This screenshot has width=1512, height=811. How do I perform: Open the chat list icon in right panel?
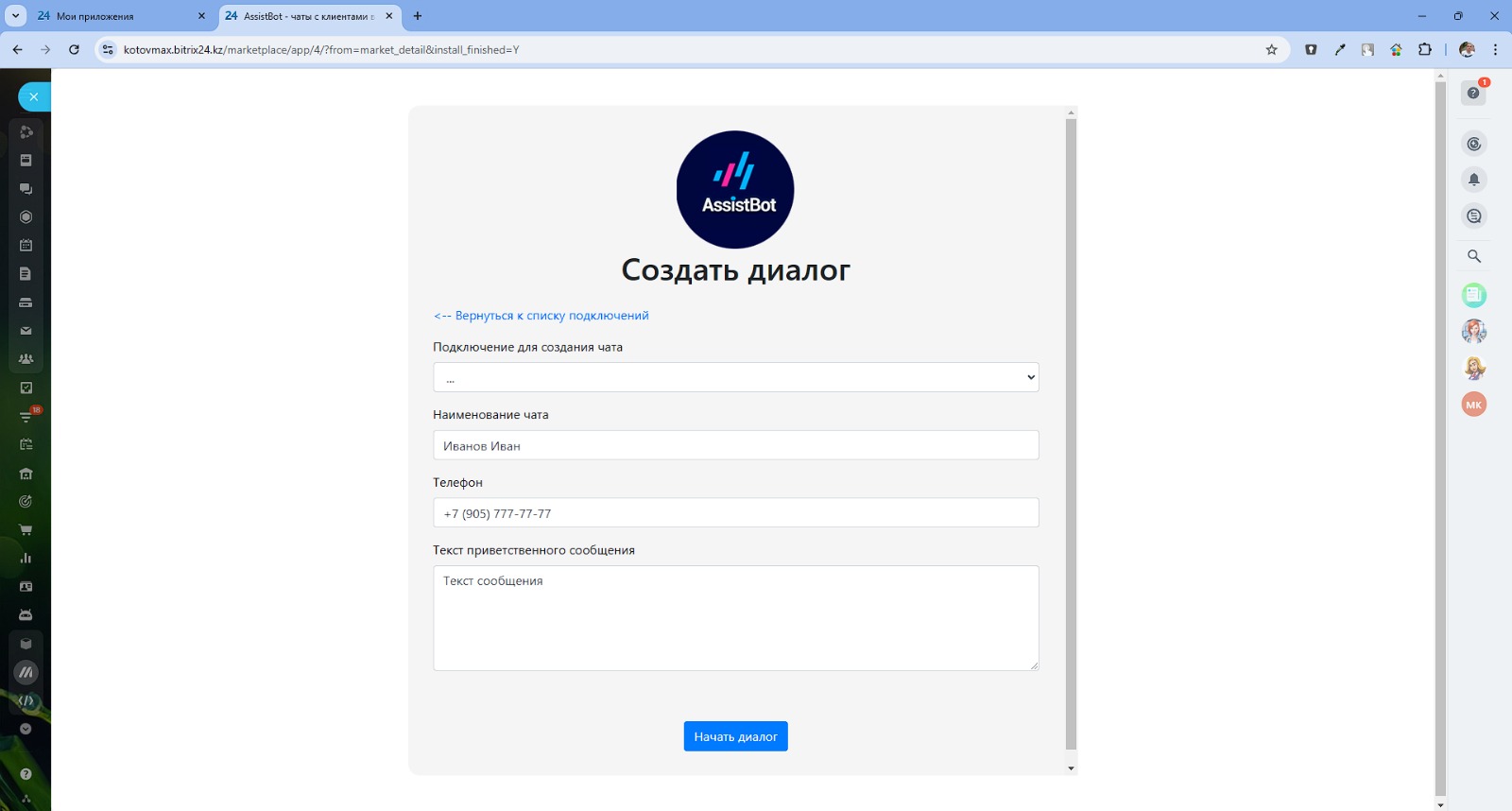coord(1474,216)
